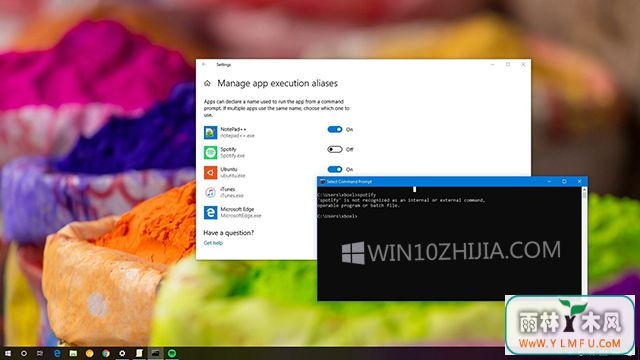Click the Ubuntu app icon
This screenshot has width=640, height=360.
(211, 172)
